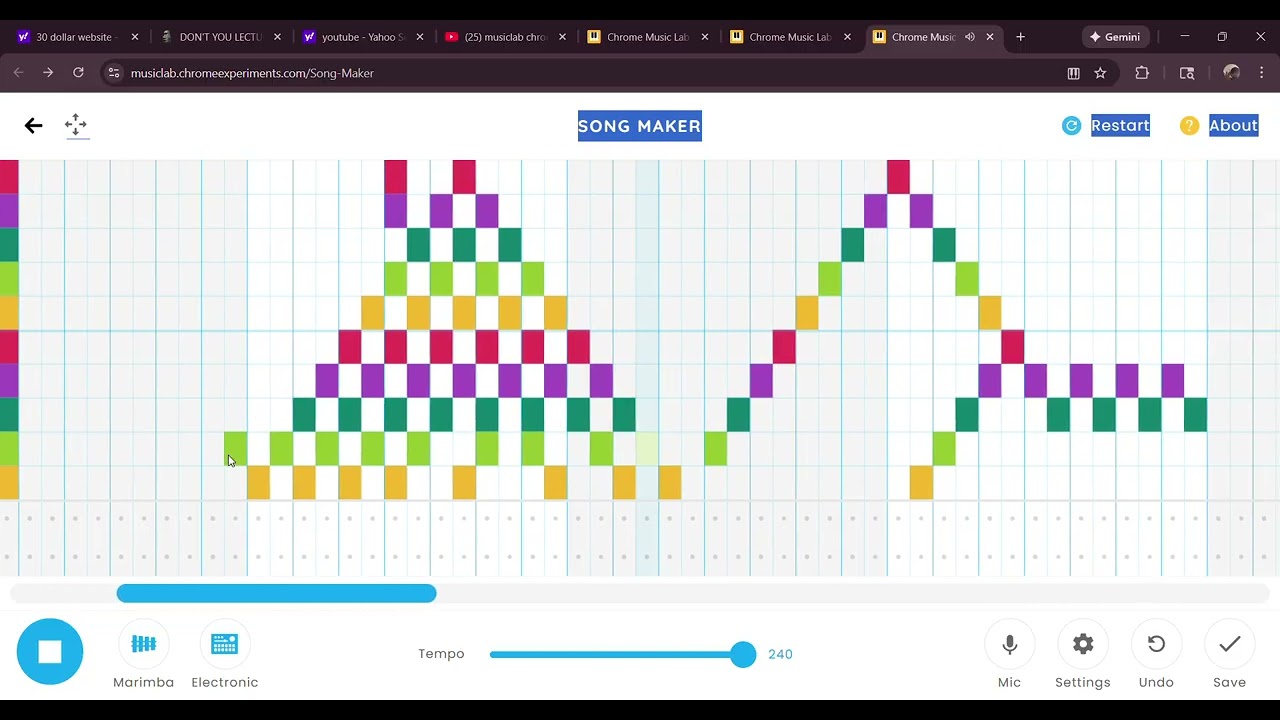Open the Chrome three-dot menu
The height and width of the screenshot is (720, 1280).
click(1262, 73)
